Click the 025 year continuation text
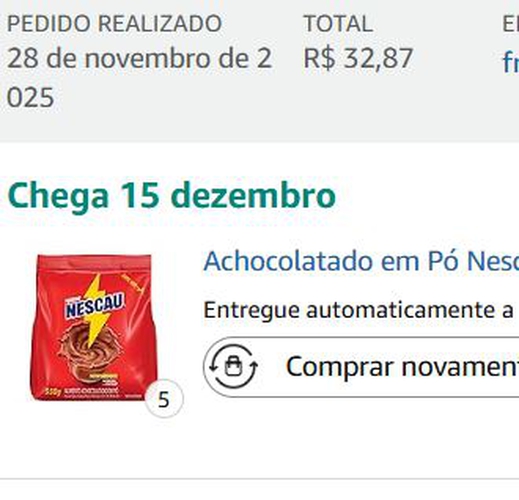519x500 pixels. pos(30,97)
